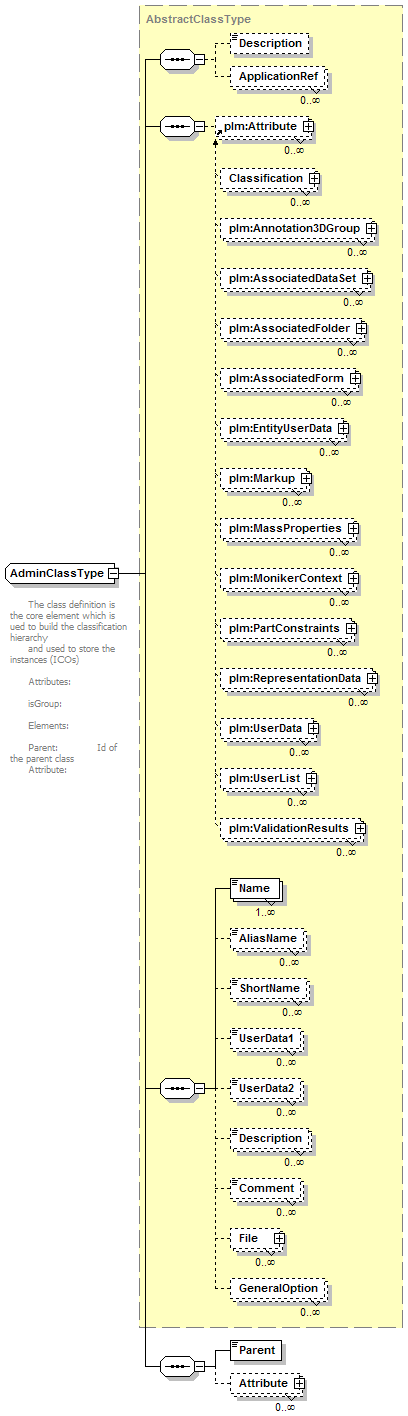Screen dimensions: 408x1416
Task: Select the AliasName element box
Action: pos(265,938)
